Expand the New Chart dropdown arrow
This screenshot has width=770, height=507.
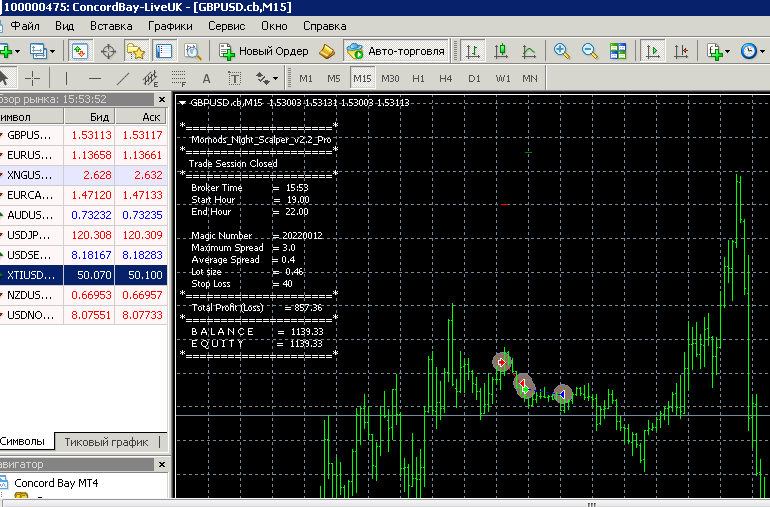18,52
